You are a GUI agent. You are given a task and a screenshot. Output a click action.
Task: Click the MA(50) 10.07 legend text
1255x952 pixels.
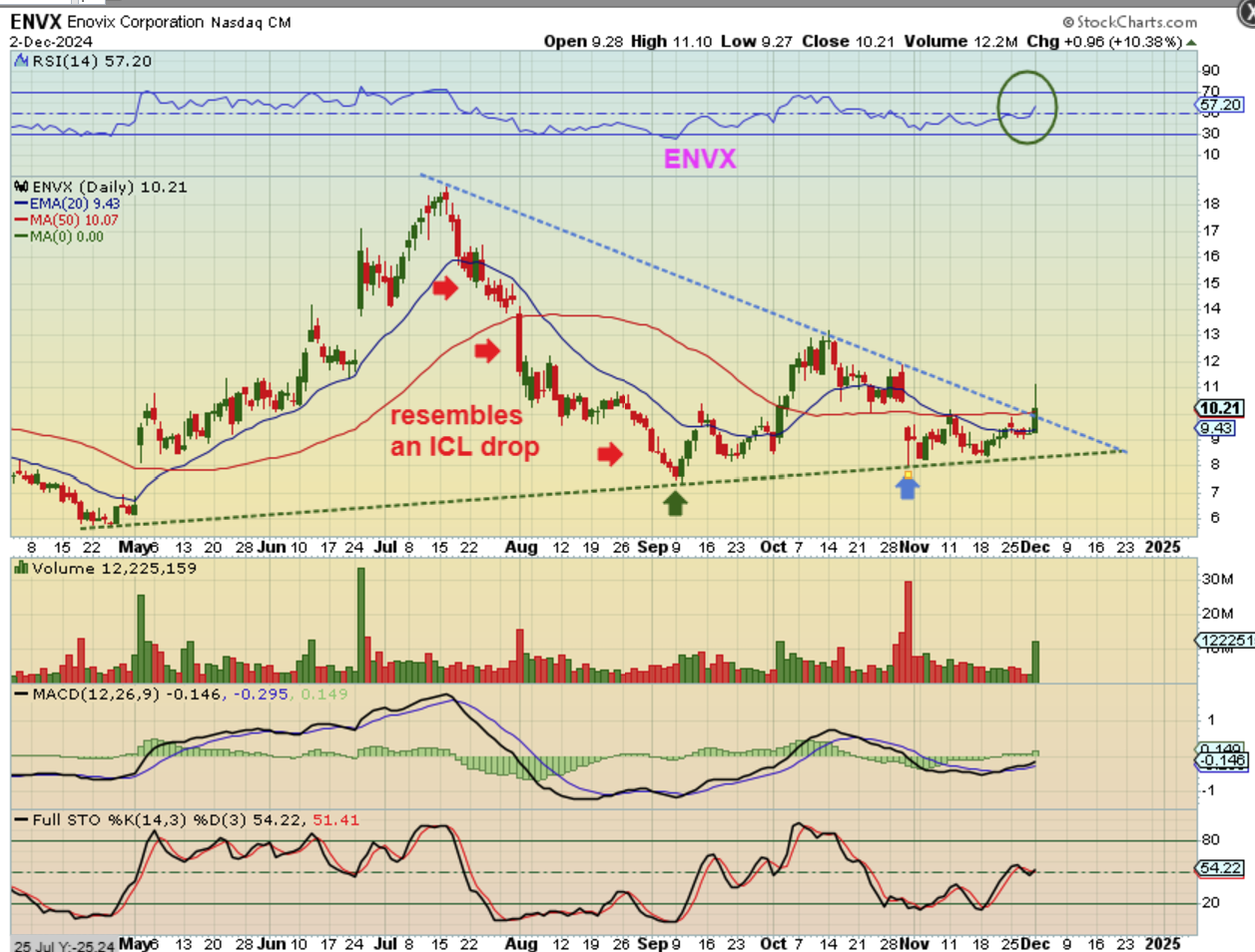coord(74,221)
